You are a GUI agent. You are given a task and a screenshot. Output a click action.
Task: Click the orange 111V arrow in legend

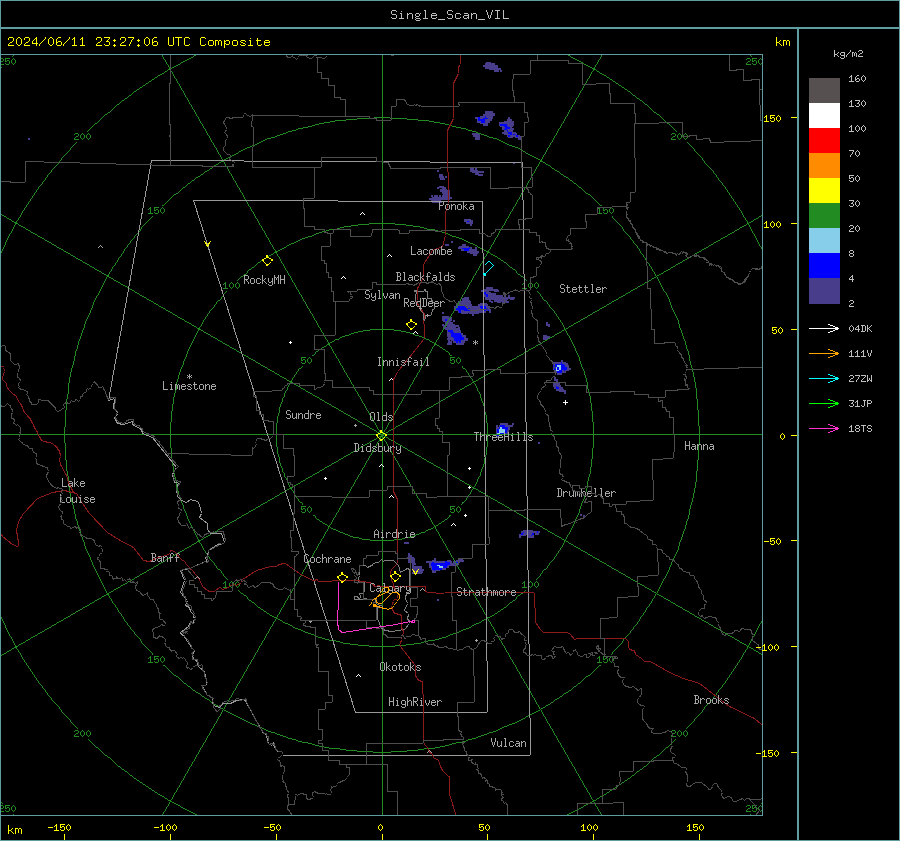click(x=824, y=354)
